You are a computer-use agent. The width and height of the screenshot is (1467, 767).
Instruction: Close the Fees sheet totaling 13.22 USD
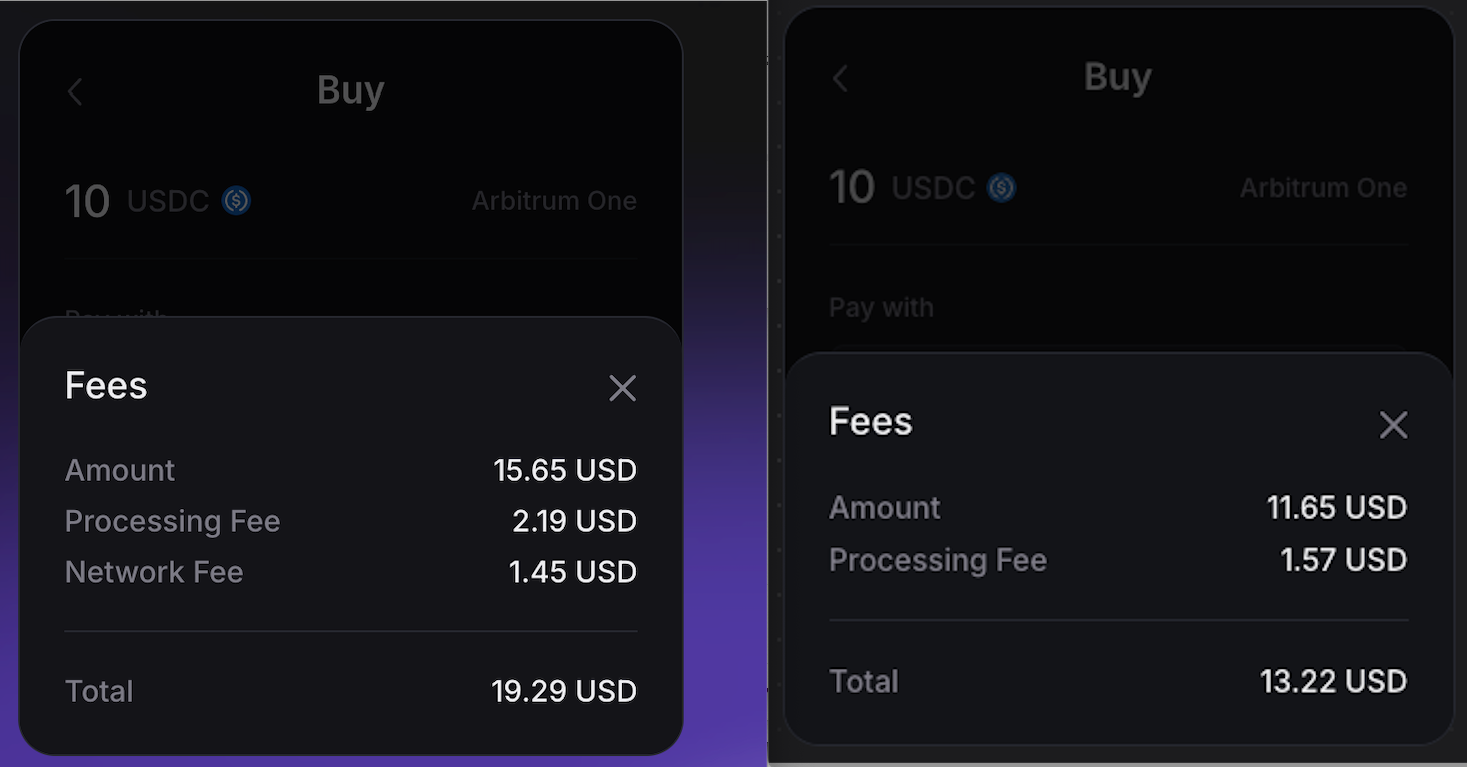[1393, 425]
